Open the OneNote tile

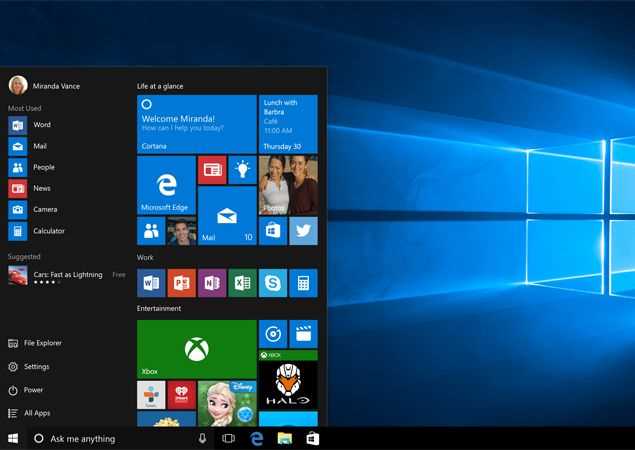pyautogui.click(x=212, y=283)
